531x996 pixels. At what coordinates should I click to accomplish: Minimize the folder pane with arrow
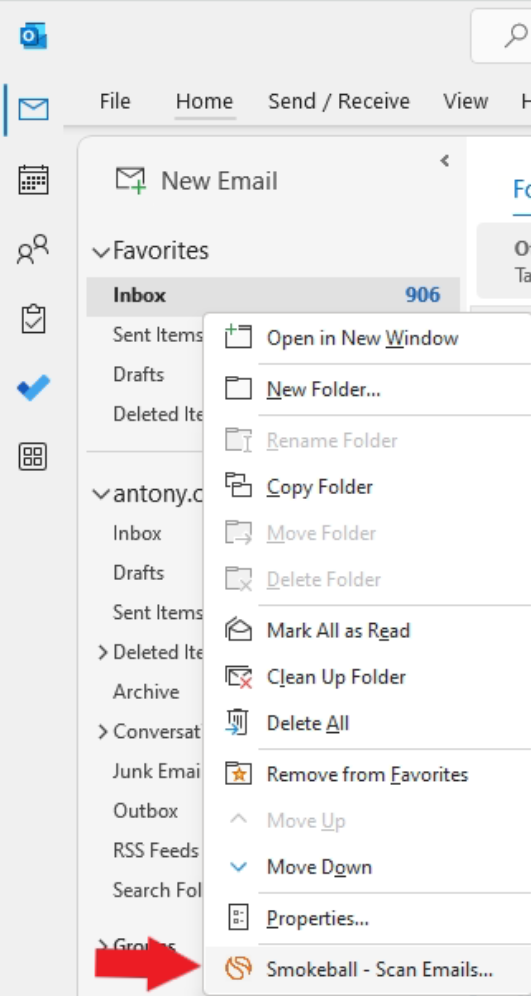(445, 161)
